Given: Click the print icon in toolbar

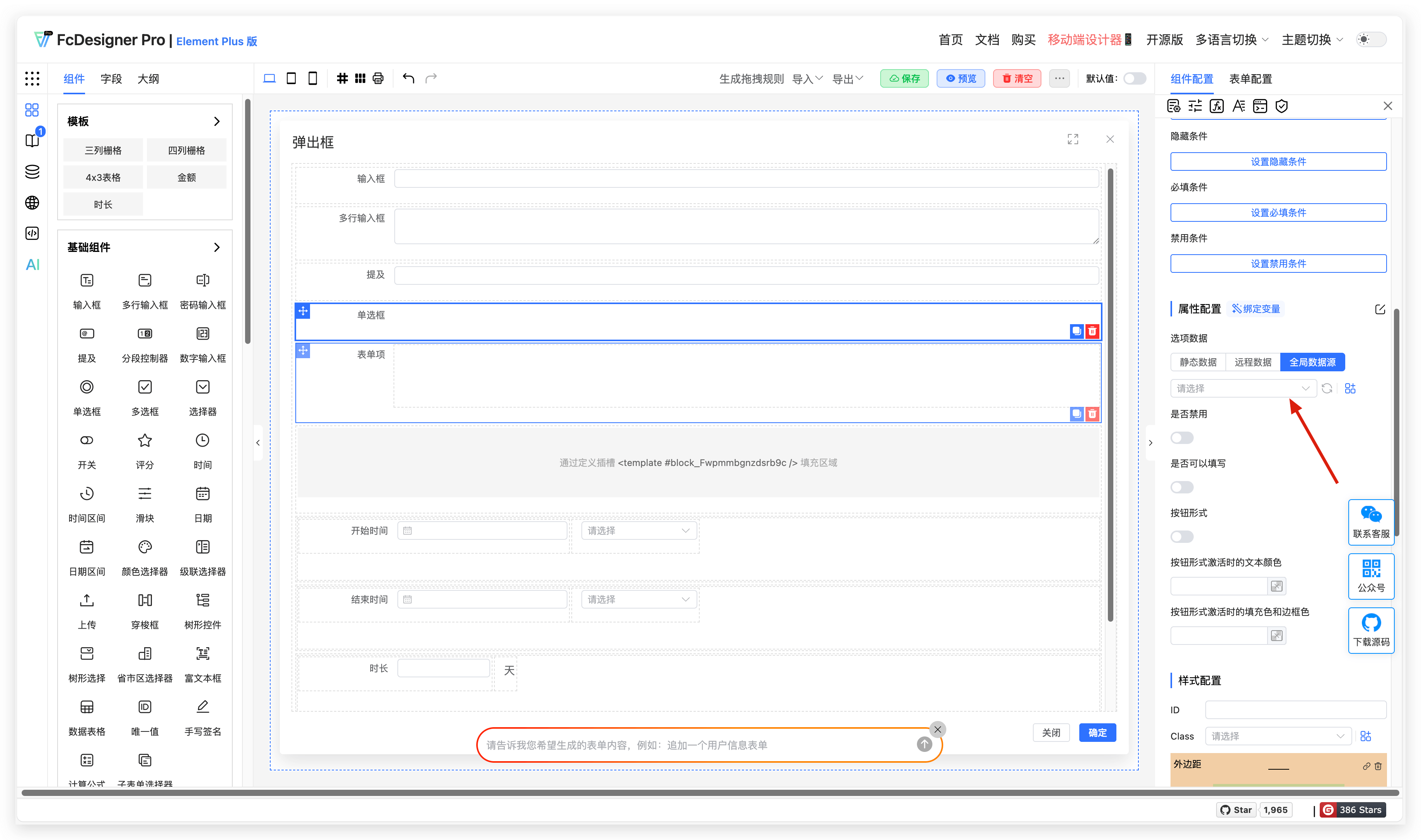Looking at the screenshot, I should [x=378, y=78].
